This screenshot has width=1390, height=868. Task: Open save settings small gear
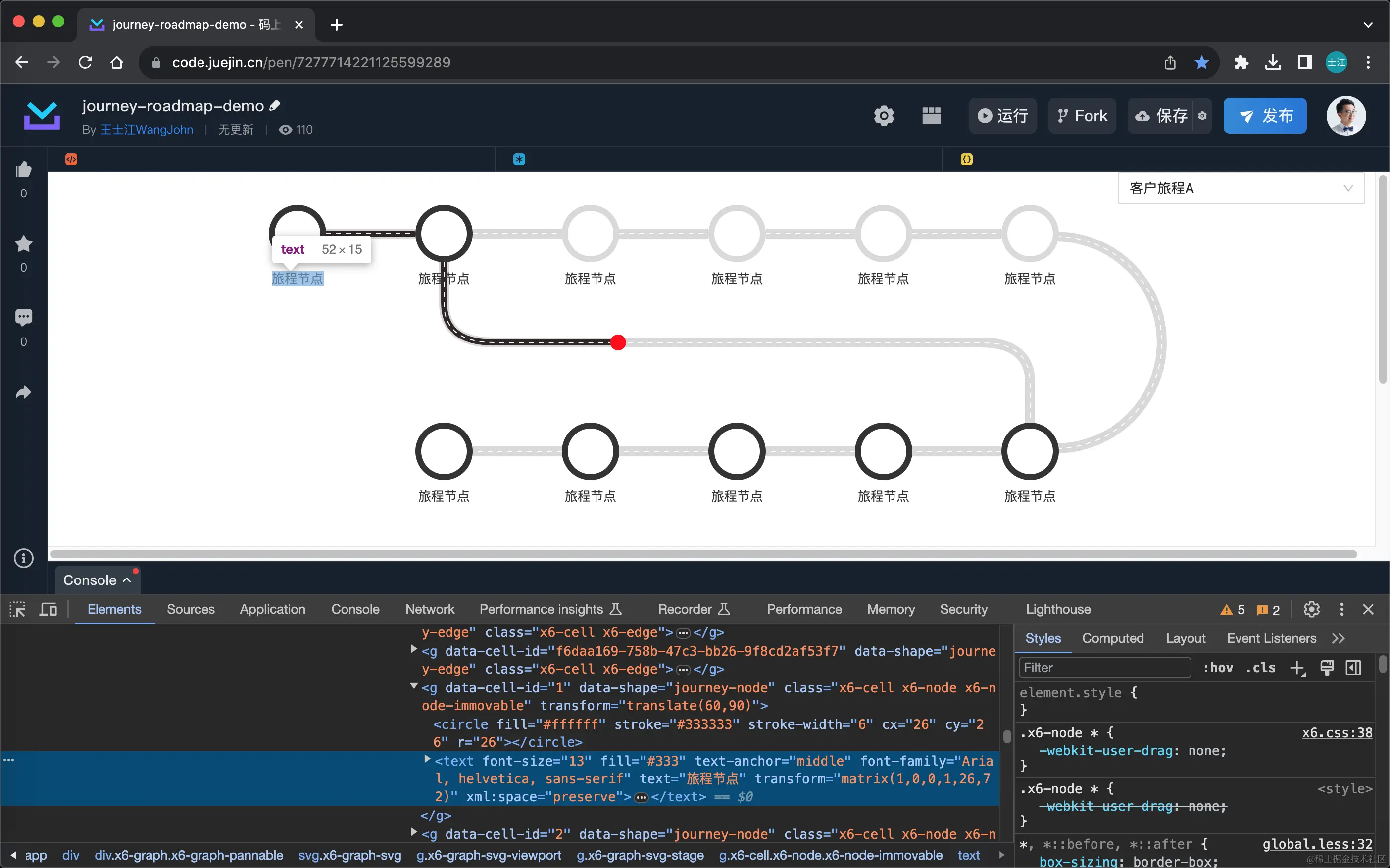pos(1202,116)
